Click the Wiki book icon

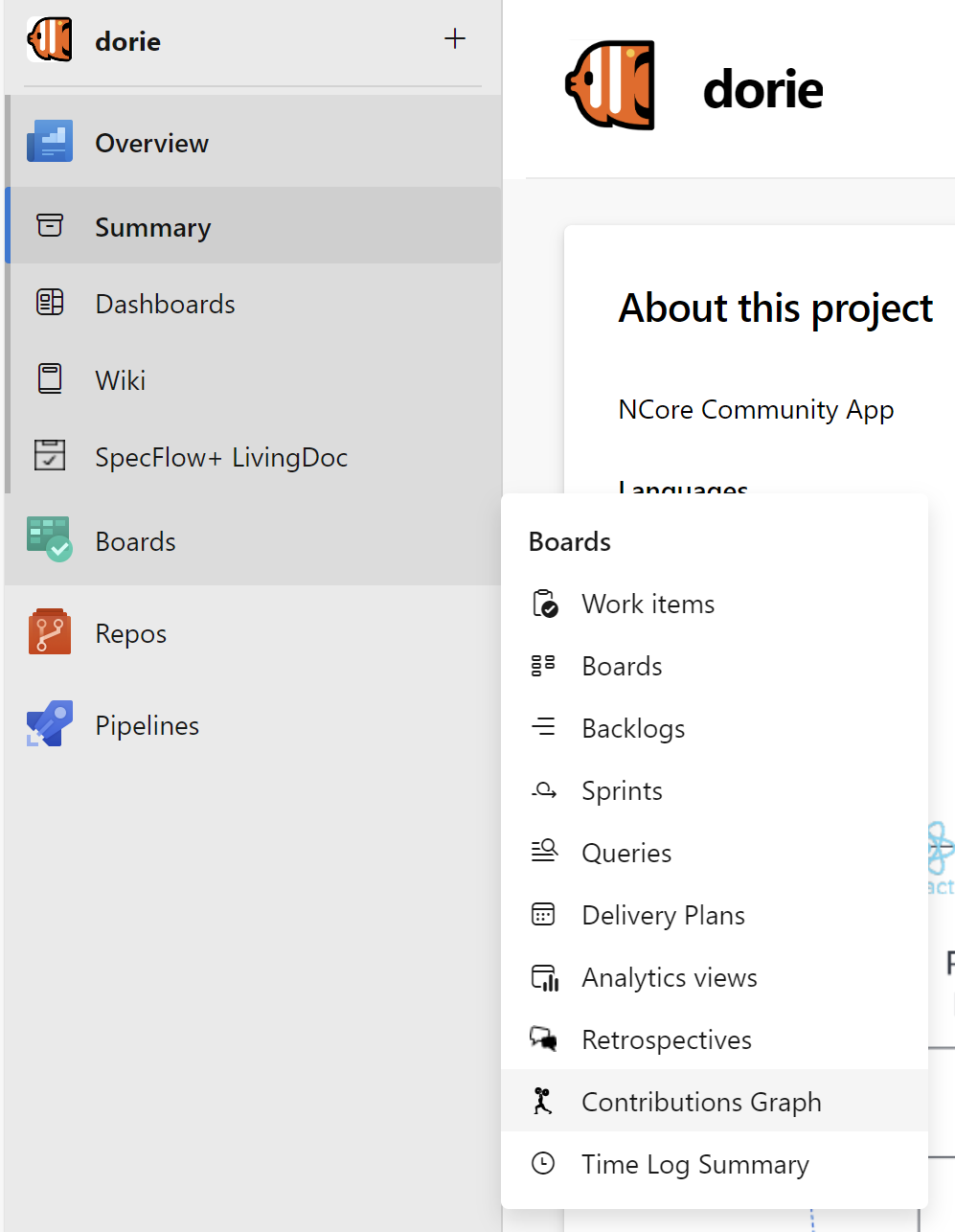[x=50, y=378]
